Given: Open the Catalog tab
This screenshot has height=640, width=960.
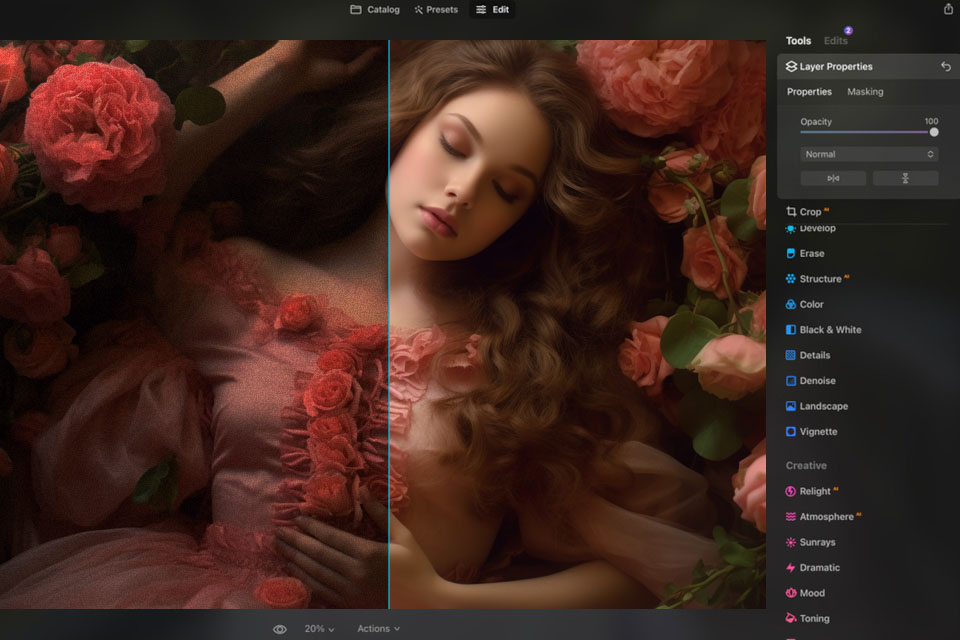Looking at the screenshot, I should point(375,9).
